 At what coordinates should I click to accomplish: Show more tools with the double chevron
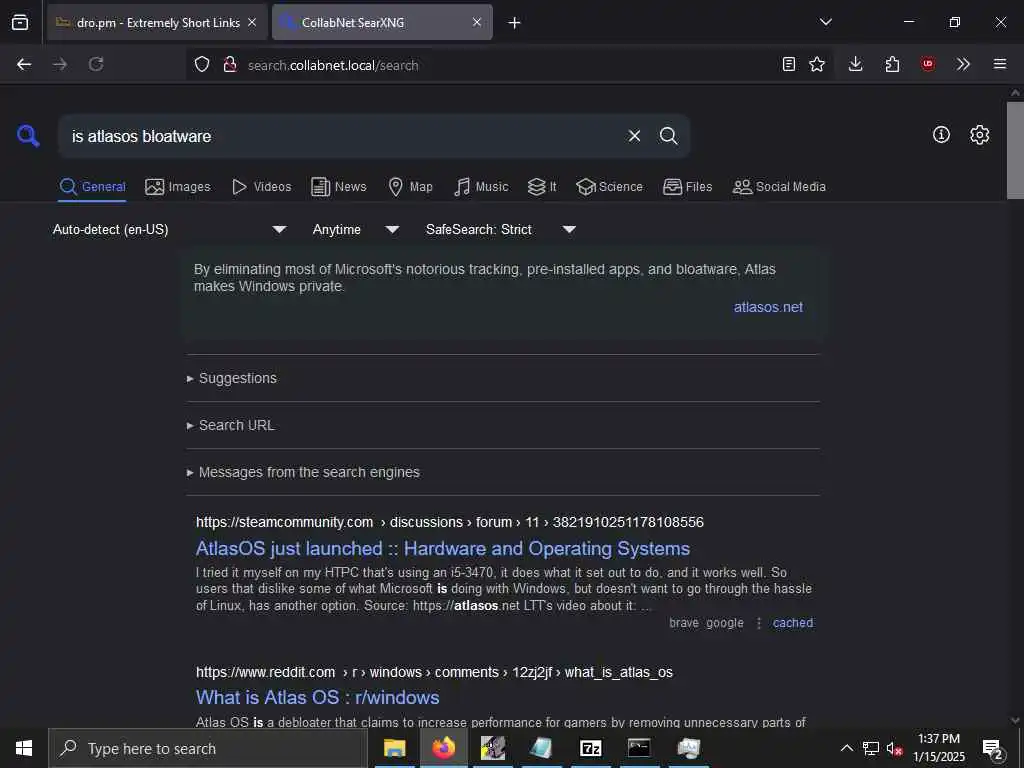(x=963, y=64)
